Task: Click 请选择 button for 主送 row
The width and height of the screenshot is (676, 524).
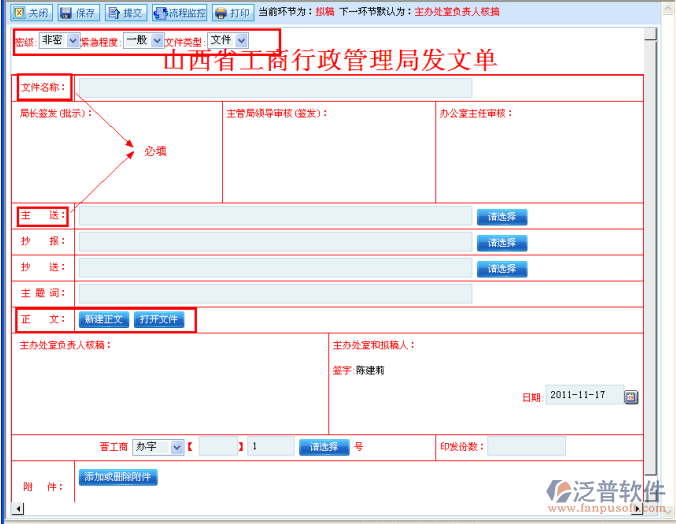Action: click(502, 217)
